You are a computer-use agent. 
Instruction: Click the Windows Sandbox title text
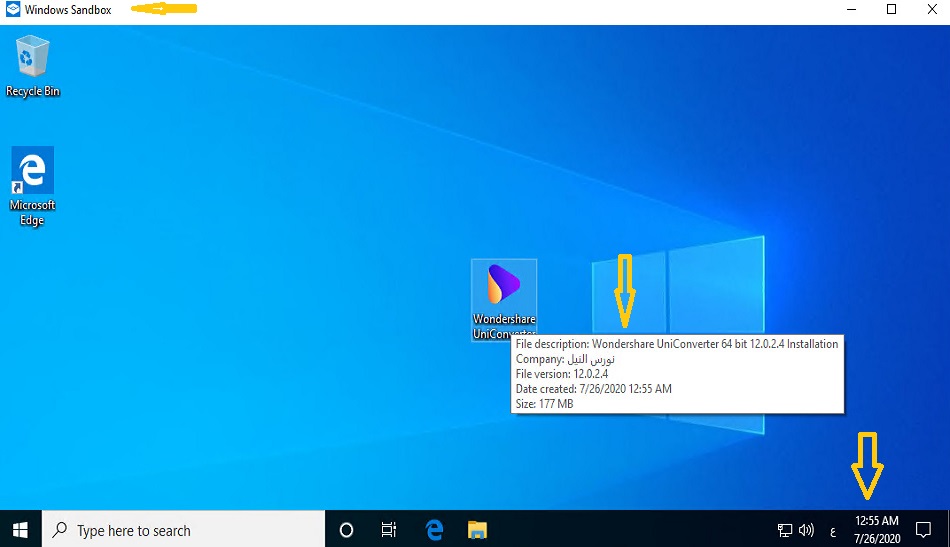[68, 10]
